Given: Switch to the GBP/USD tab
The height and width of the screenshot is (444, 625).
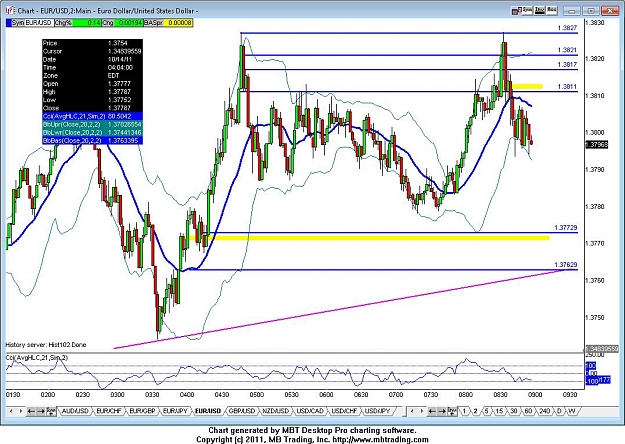Looking at the screenshot, I should pyautogui.click(x=242, y=411).
